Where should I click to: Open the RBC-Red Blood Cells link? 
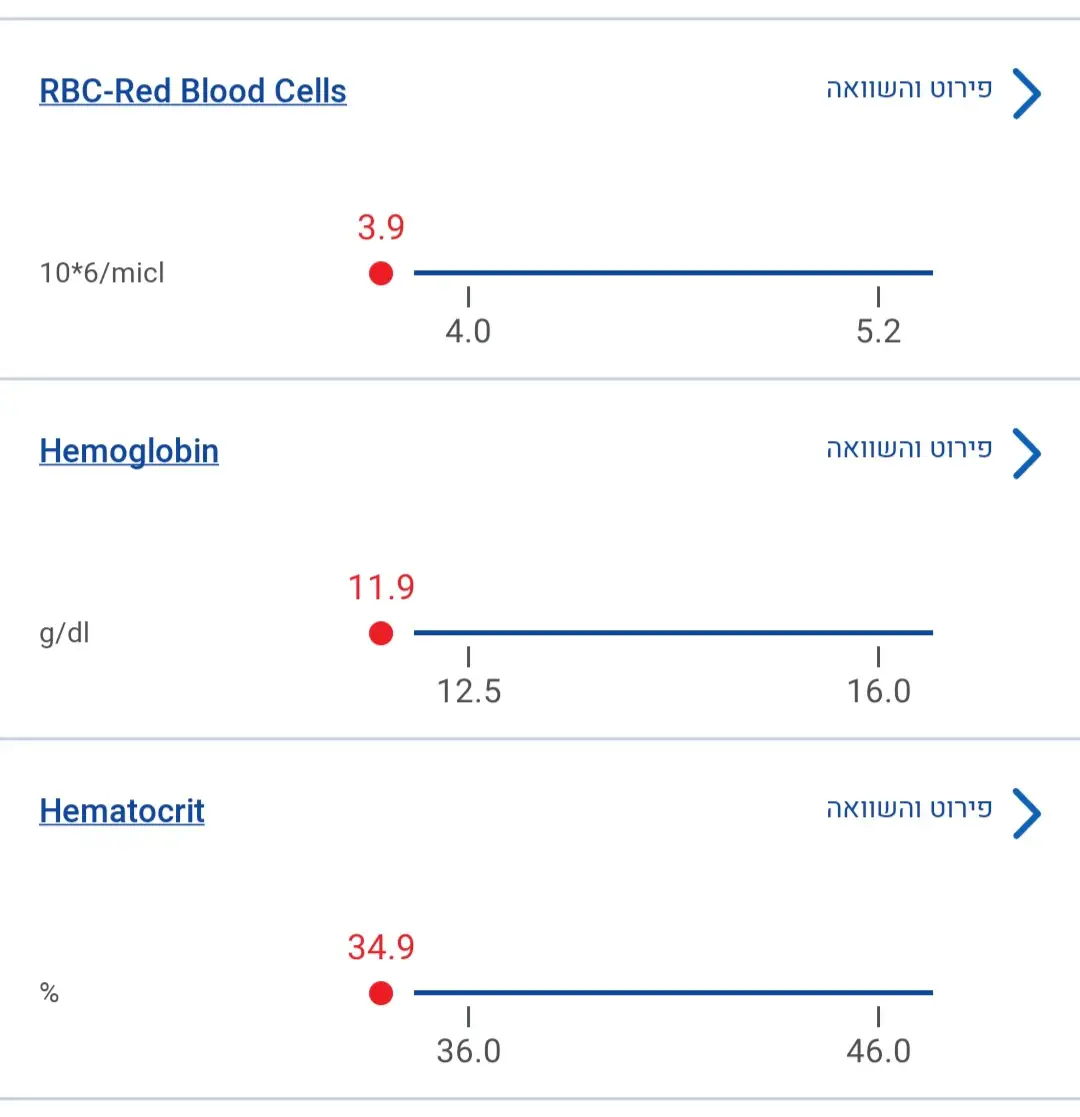click(193, 91)
